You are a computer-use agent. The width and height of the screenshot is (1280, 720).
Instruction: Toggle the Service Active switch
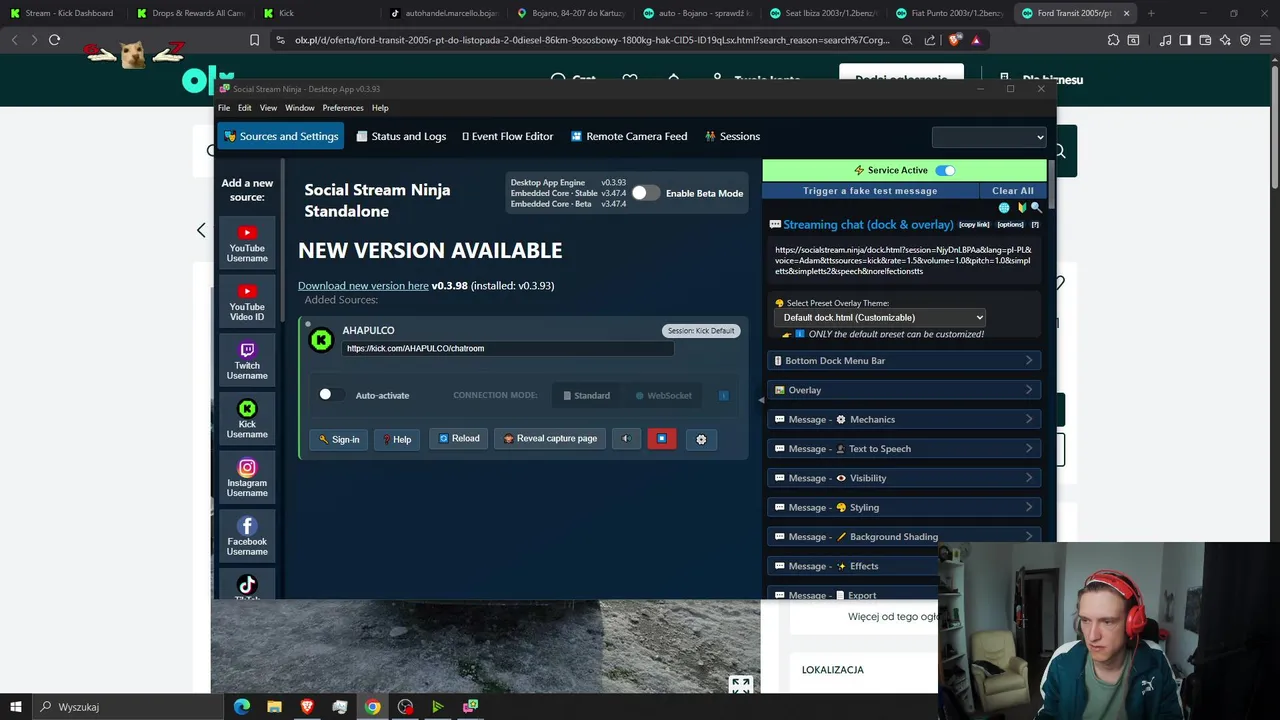coord(944,170)
